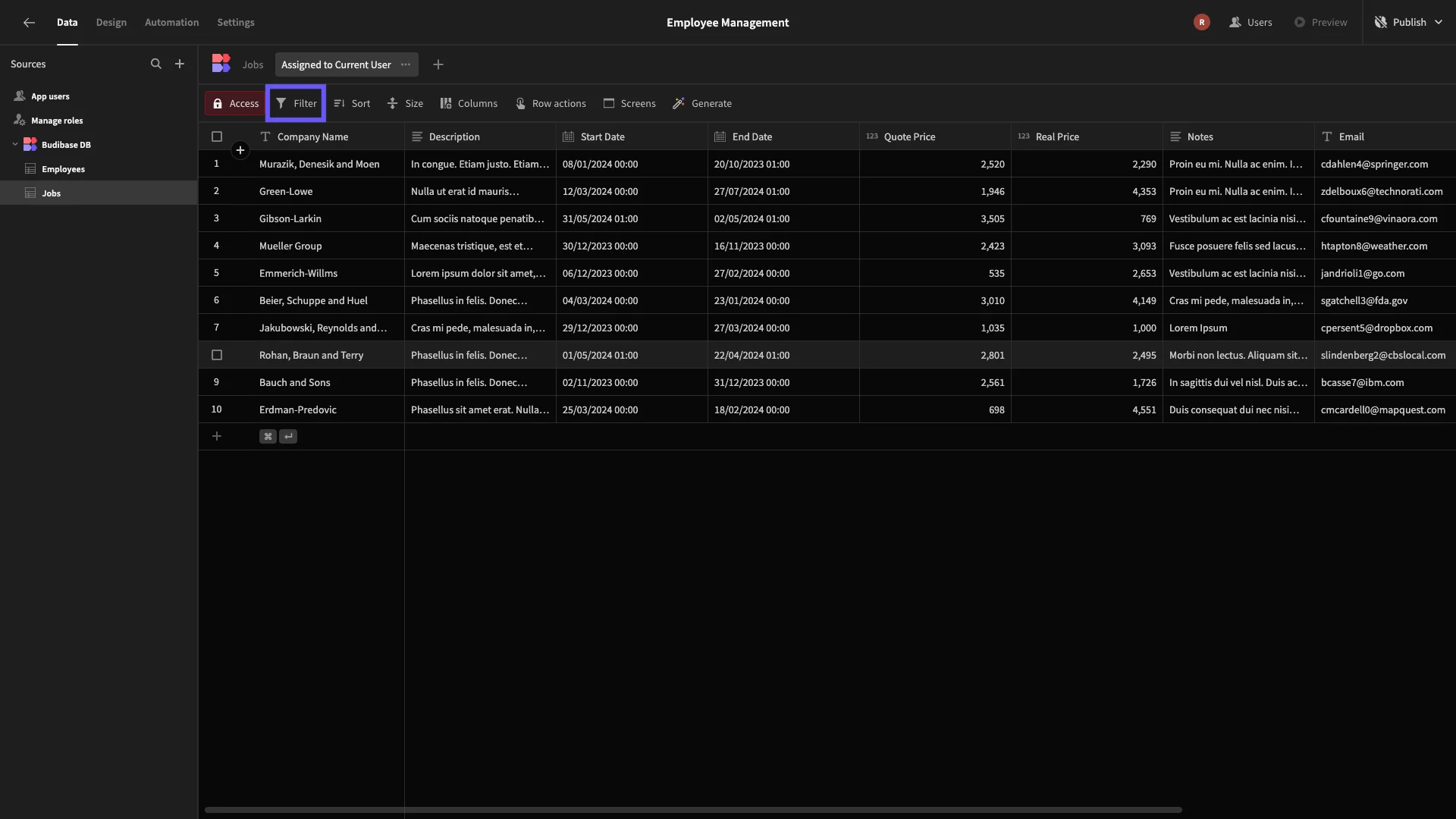Open the Filter options
The height and width of the screenshot is (819, 1456).
coord(296,103)
